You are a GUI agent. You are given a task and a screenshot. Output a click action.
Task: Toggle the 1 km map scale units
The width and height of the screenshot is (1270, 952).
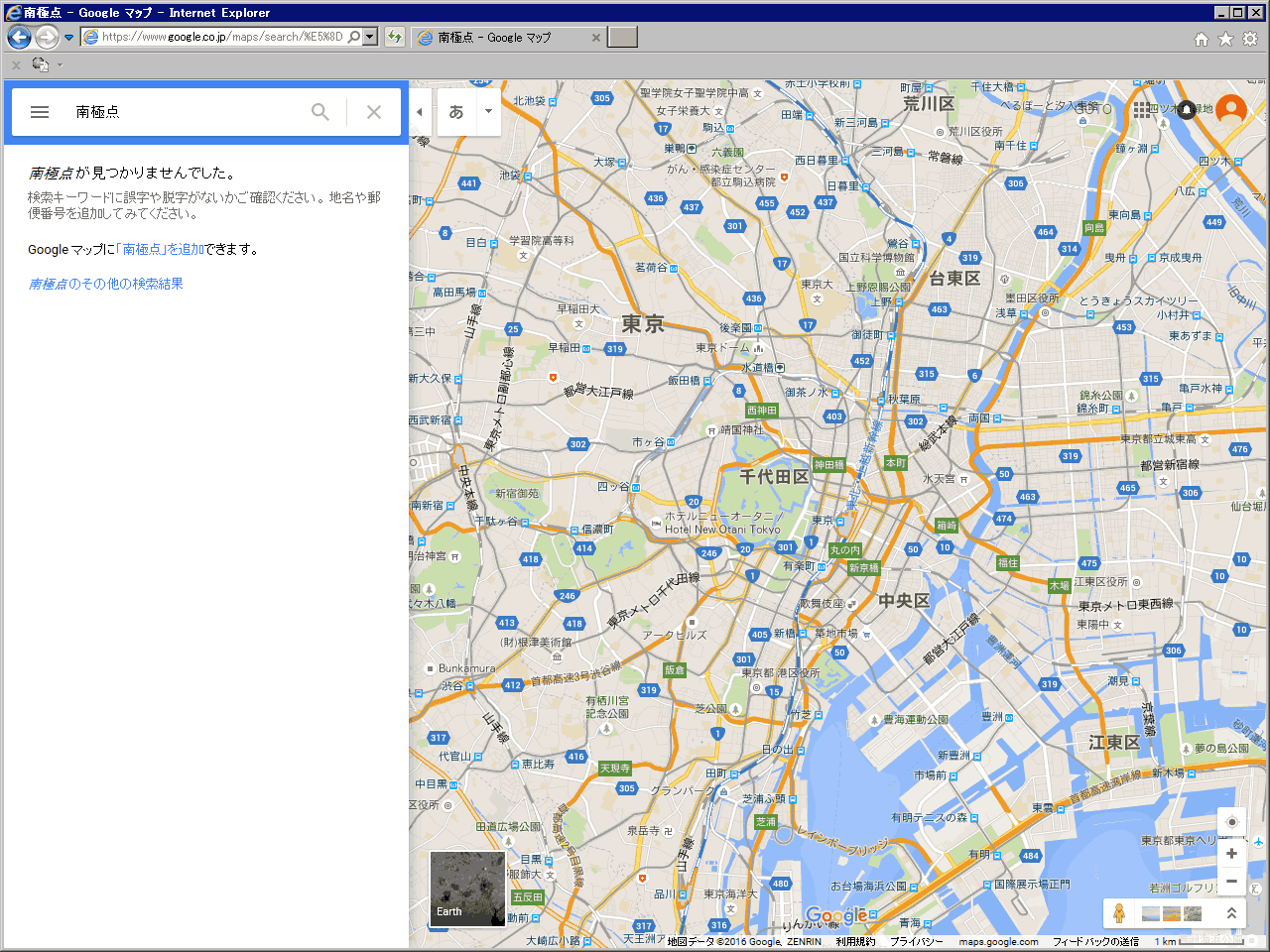click(1198, 941)
